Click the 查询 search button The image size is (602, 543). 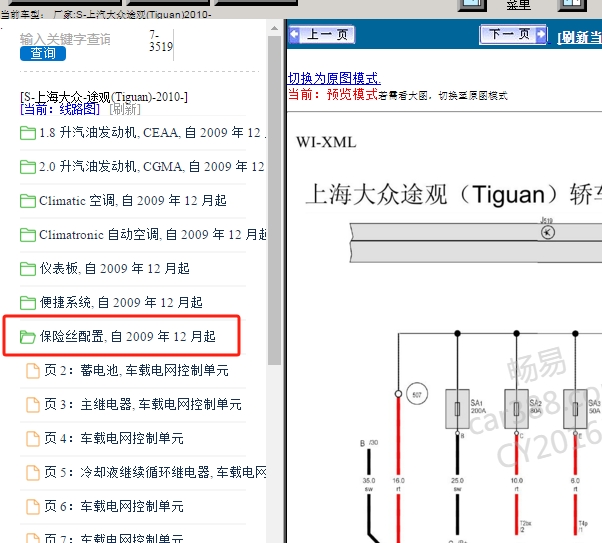pyautogui.click(x=43, y=53)
